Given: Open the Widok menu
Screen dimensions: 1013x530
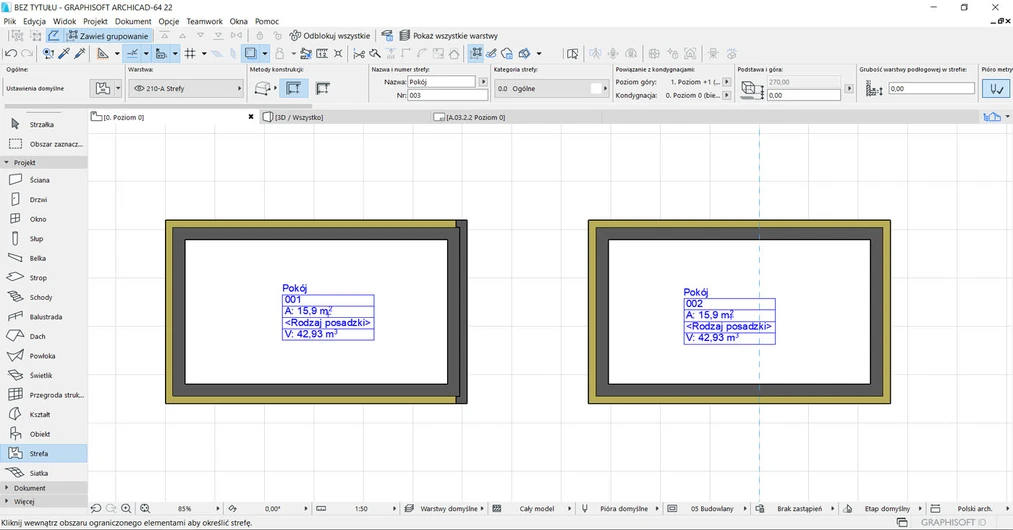Looking at the screenshot, I should click(x=65, y=21).
